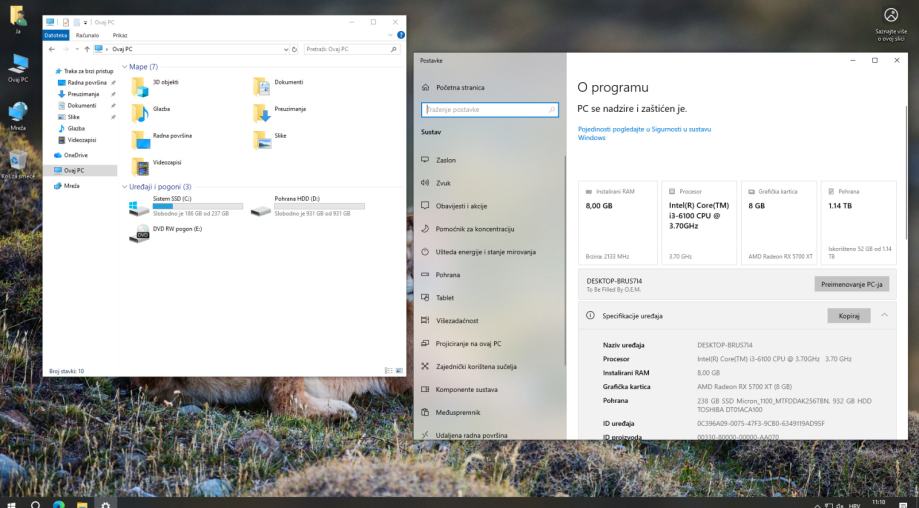Refresh the Ovaj PC view
The width and height of the screenshot is (919, 508).
[x=294, y=49]
